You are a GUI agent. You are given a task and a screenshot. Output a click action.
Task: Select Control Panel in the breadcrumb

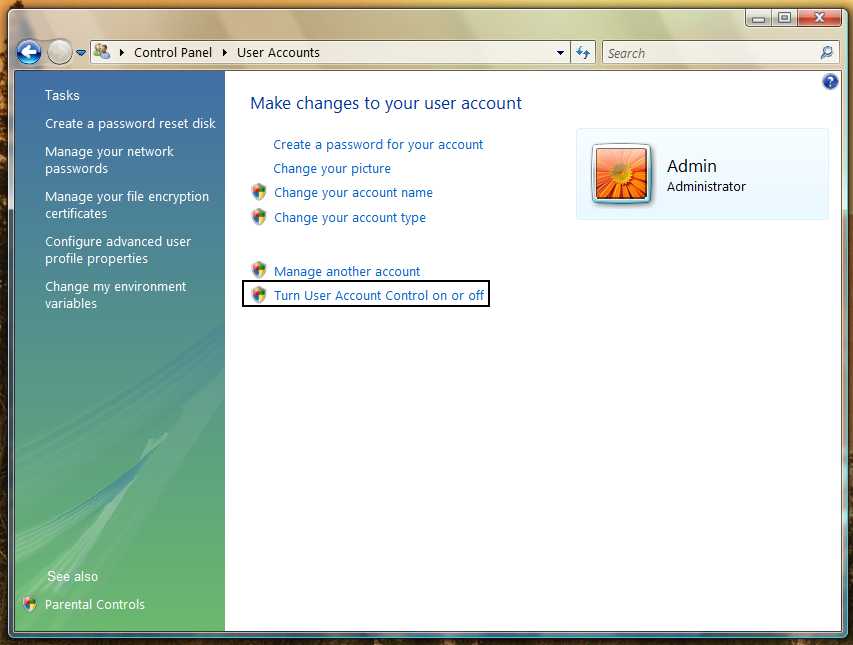[172, 53]
